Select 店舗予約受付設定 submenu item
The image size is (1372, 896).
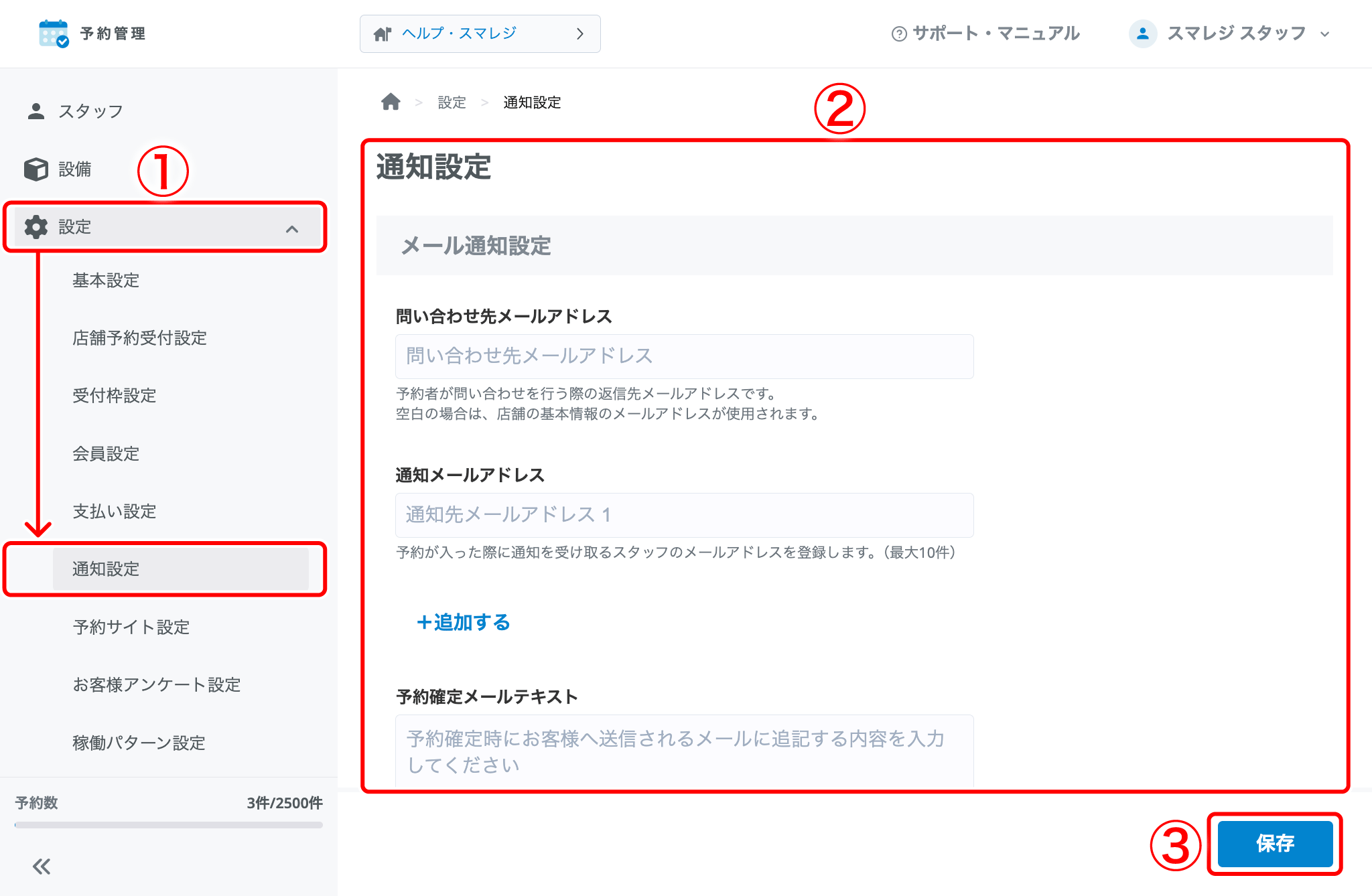(139, 338)
